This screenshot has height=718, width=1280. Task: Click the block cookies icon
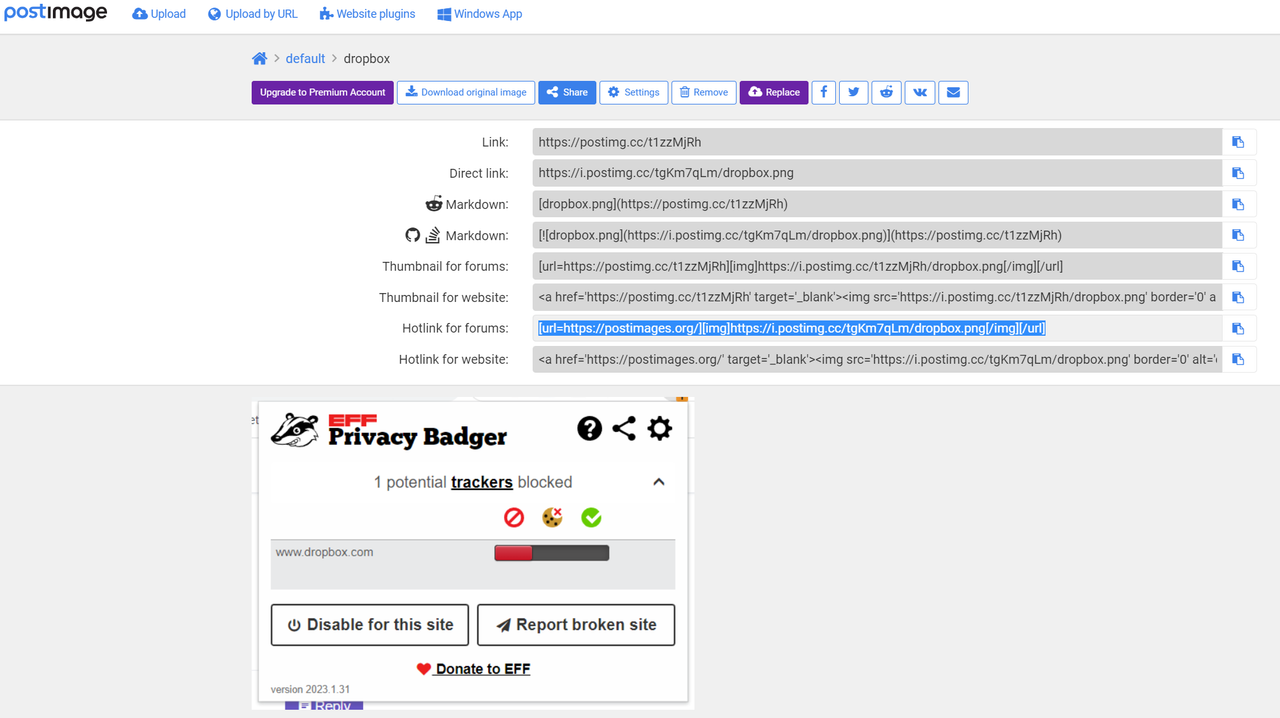click(552, 517)
